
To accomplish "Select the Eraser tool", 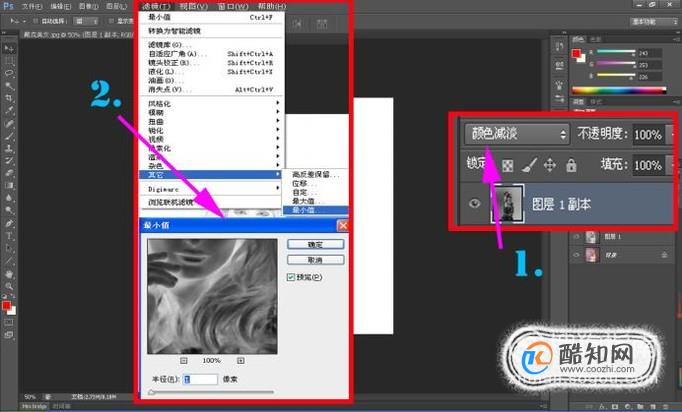I will [x=9, y=173].
